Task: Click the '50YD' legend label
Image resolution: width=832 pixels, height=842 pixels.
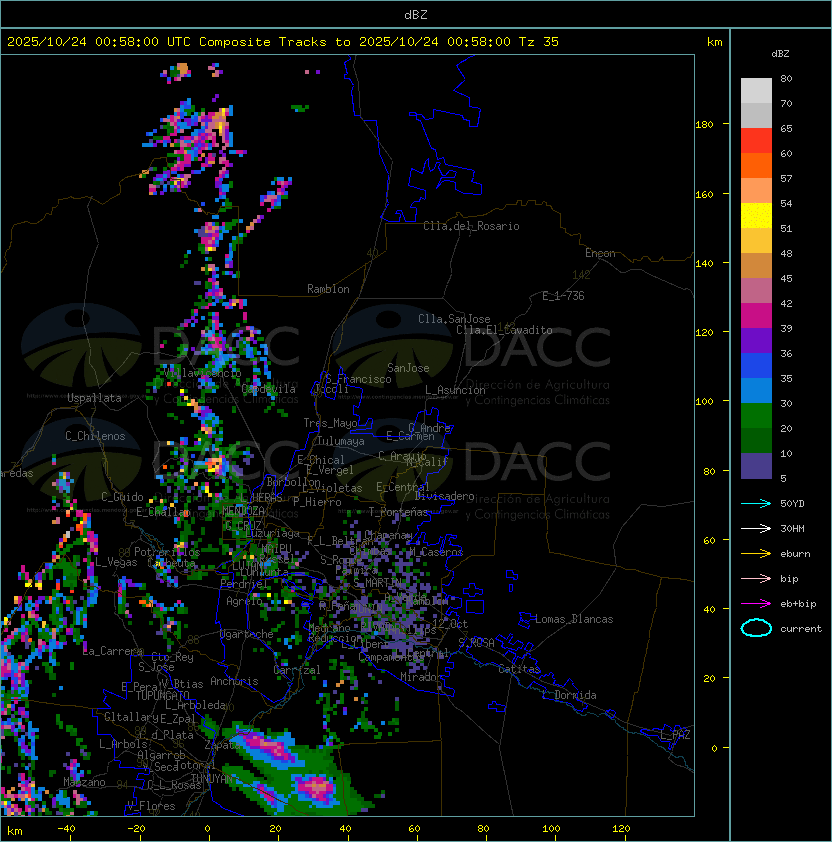Action: (x=792, y=503)
